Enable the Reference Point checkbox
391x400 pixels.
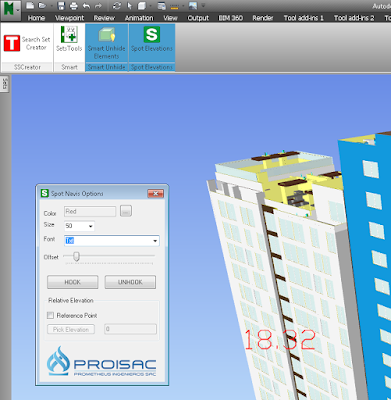[50, 315]
